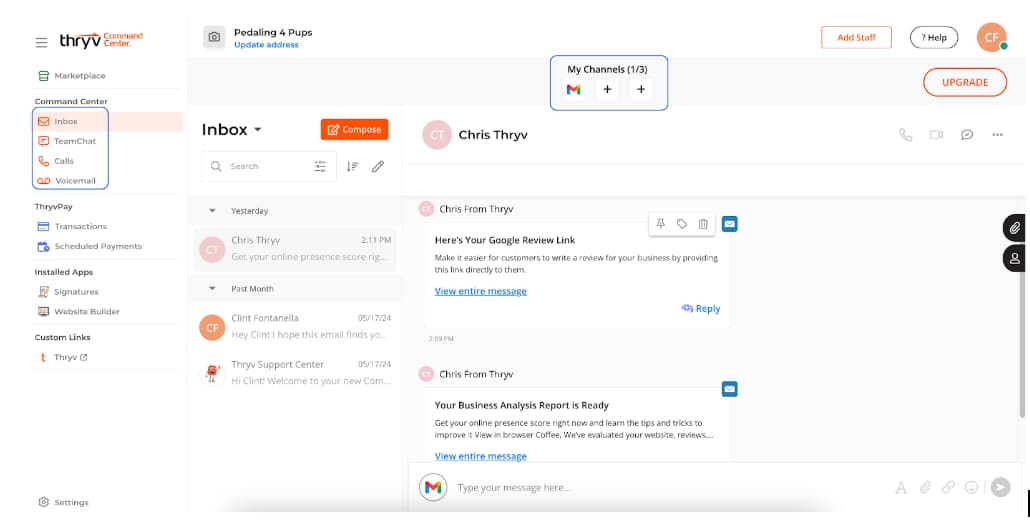Open the Thryv Support Center conversation
This screenshot has height=522, width=1030.
[x=294, y=373]
